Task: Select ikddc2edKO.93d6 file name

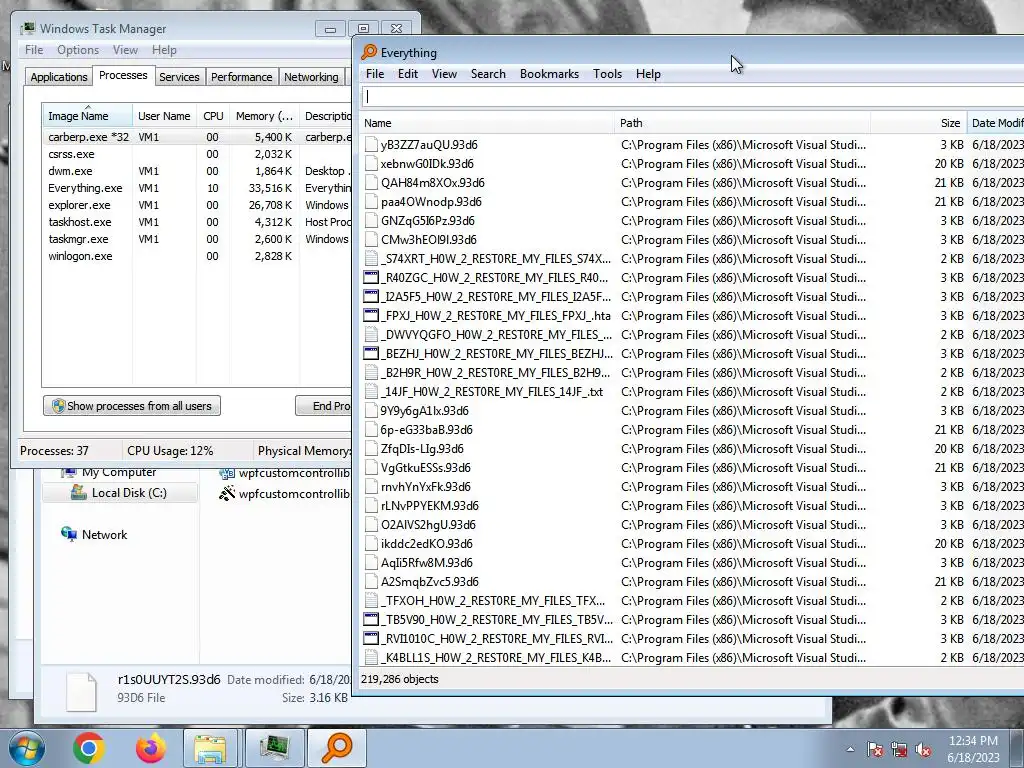Action: [426, 544]
